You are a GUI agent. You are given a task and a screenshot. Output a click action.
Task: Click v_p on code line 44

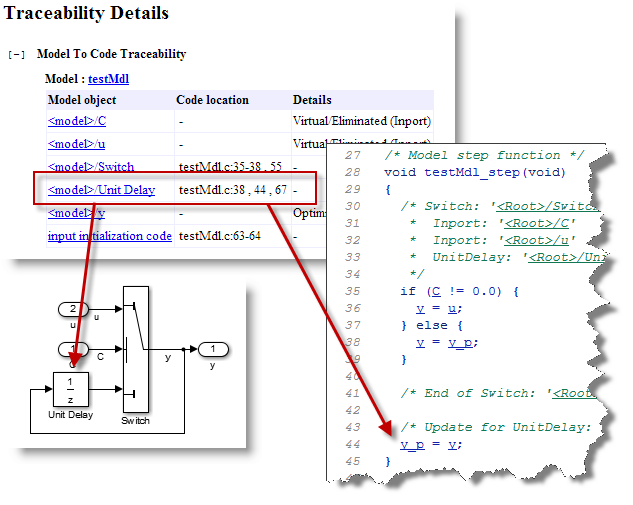pyautogui.click(x=410, y=444)
